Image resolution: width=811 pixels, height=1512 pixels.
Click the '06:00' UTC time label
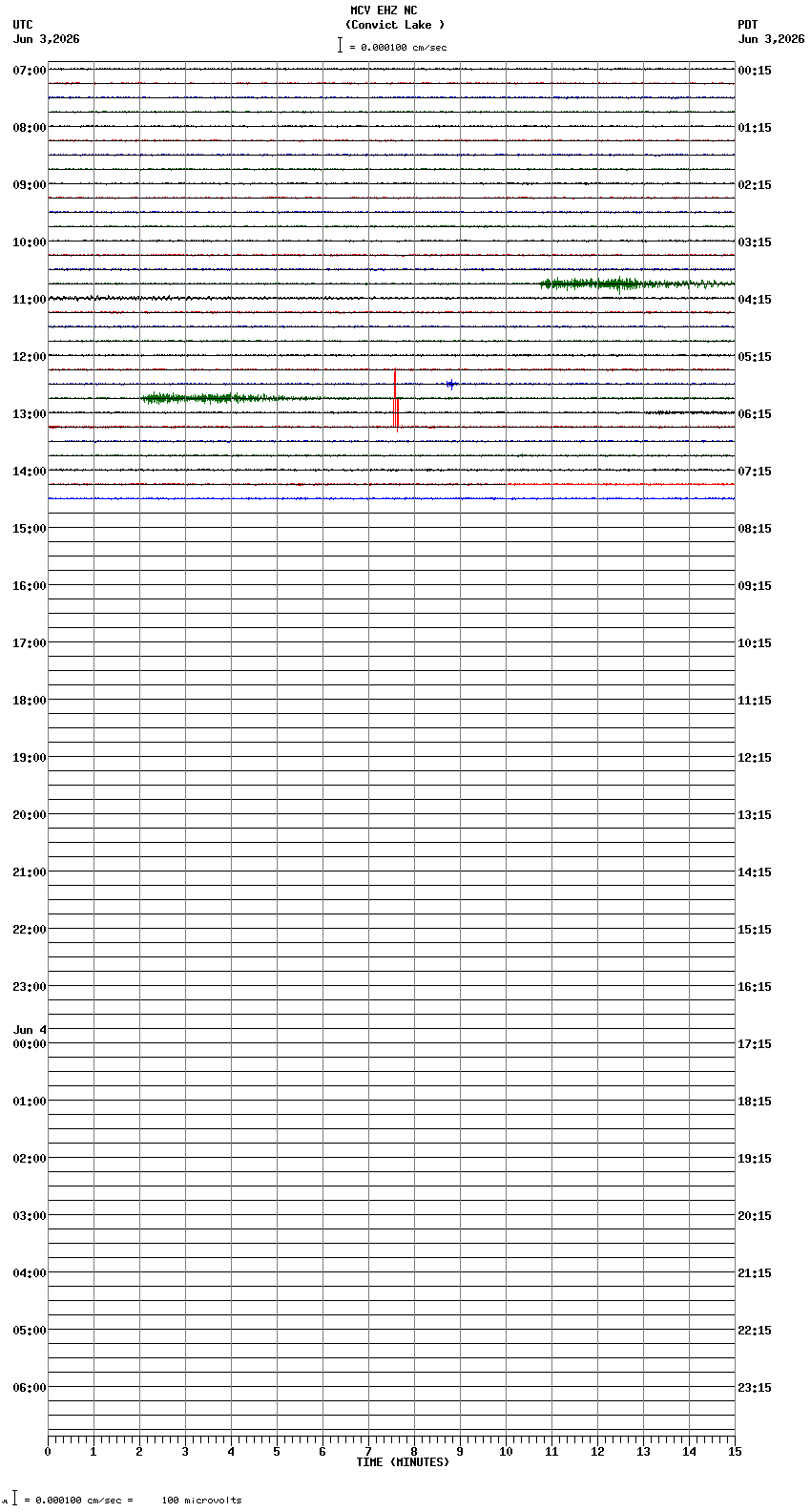(30, 1387)
